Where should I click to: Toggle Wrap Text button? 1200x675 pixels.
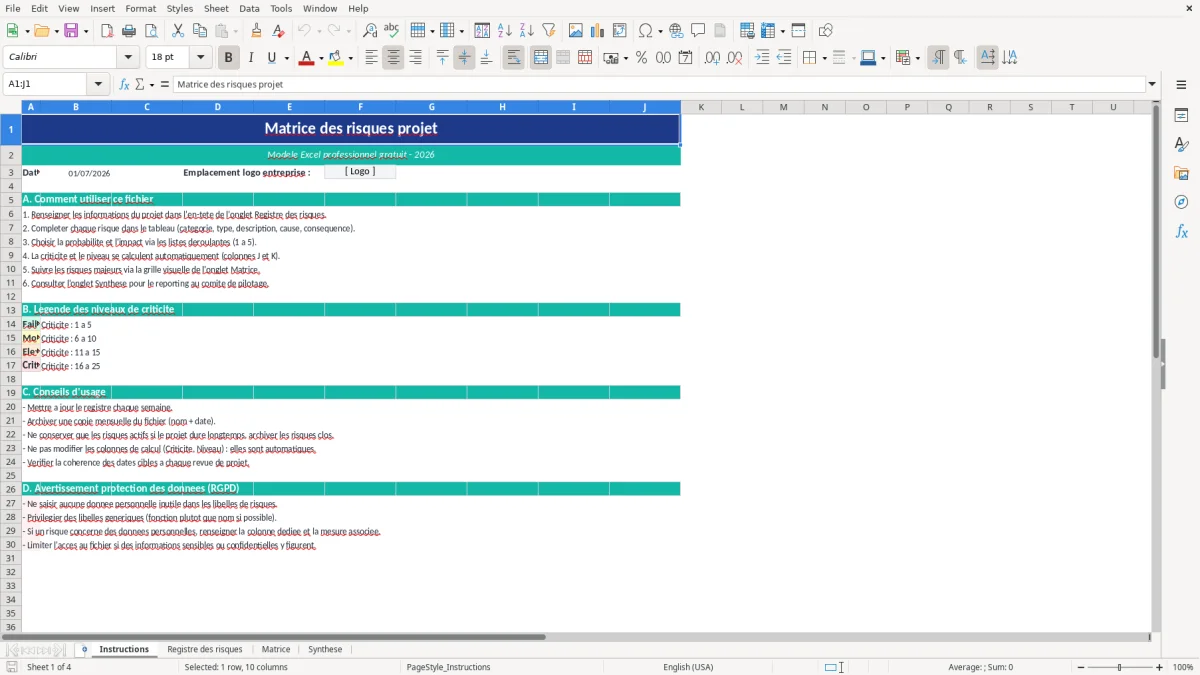coord(513,58)
